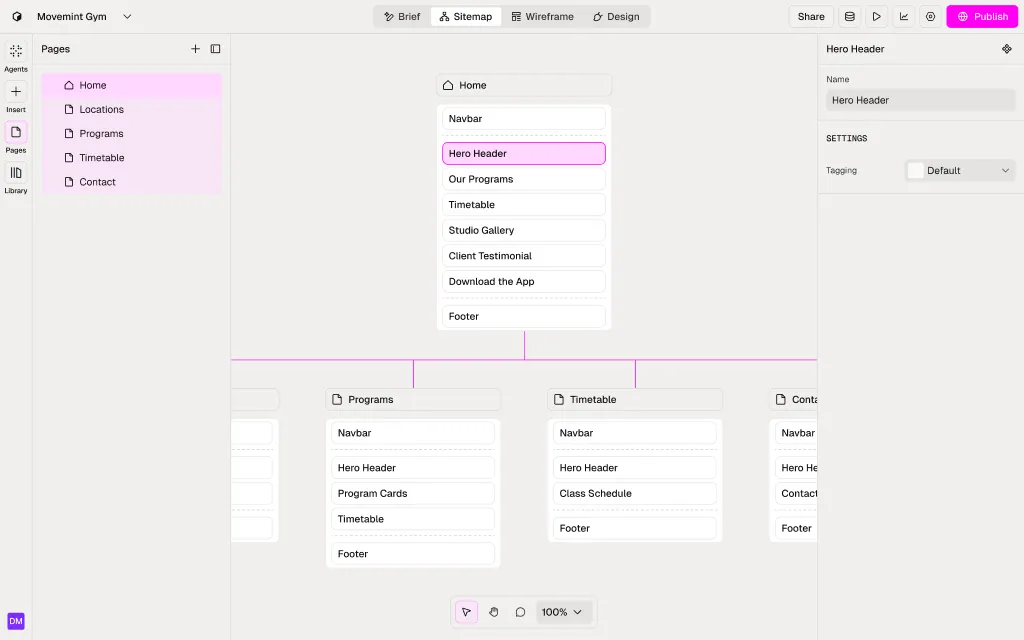
Task: Open the database (CMS) icon
Action: [x=850, y=16]
